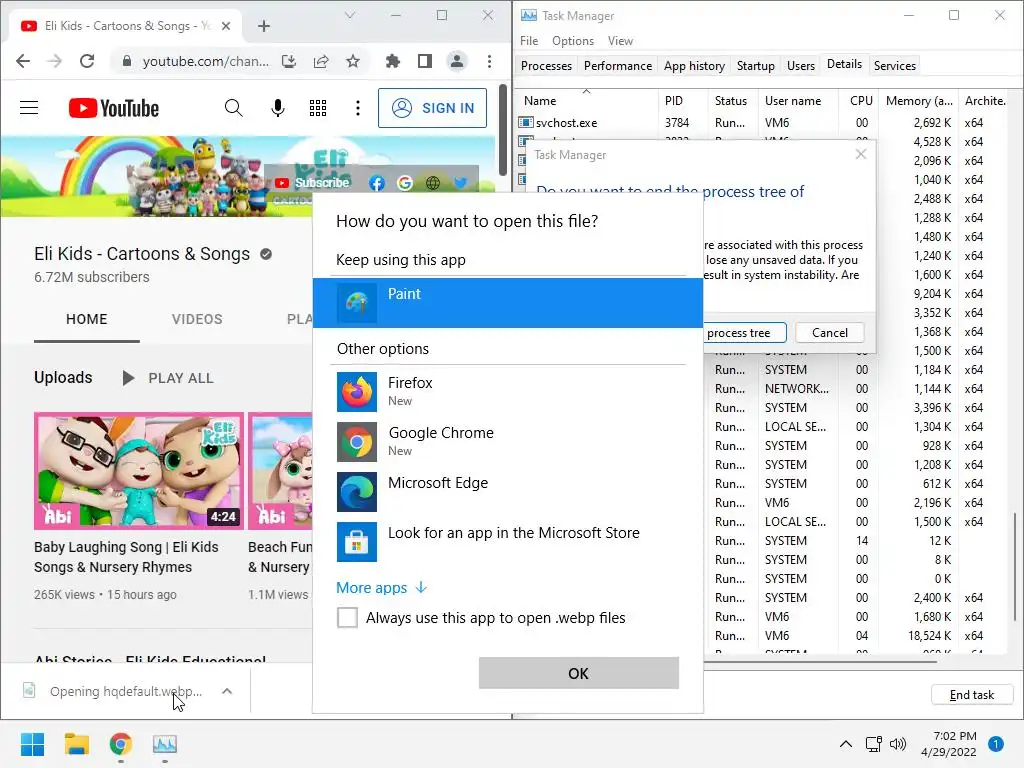This screenshot has width=1024, height=768.
Task: Open the Chrome three-dot menu
Action: (489, 61)
